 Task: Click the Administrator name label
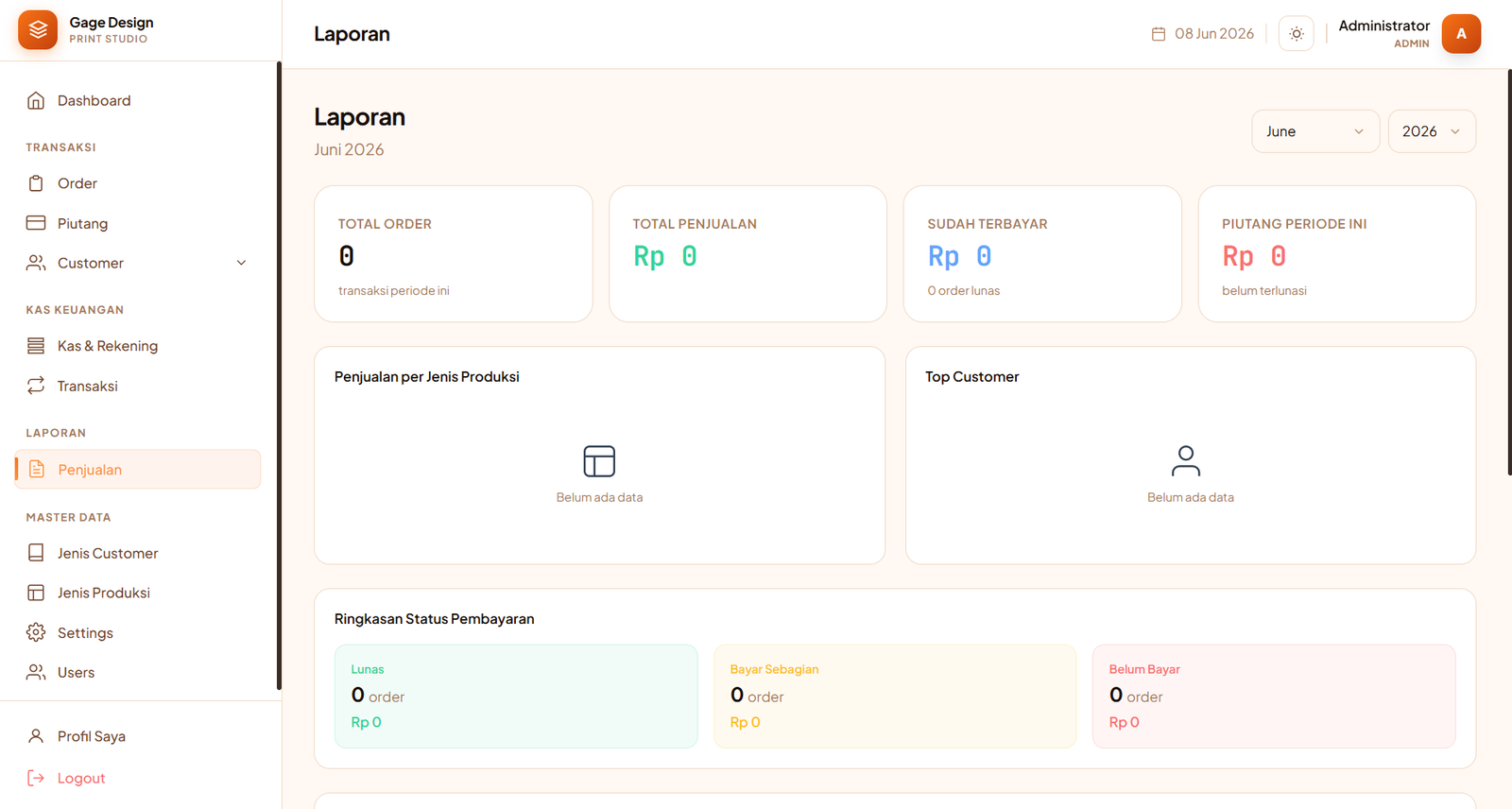tap(1383, 26)
